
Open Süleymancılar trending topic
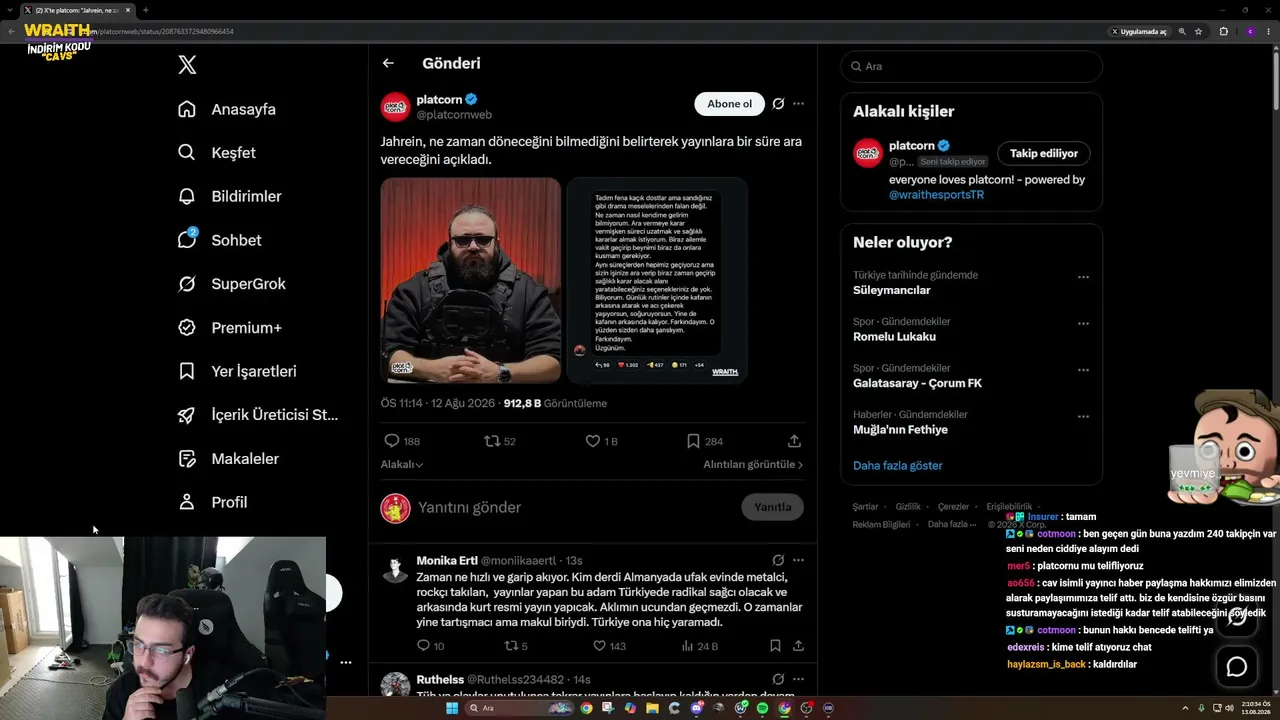[x=891, y=290]
